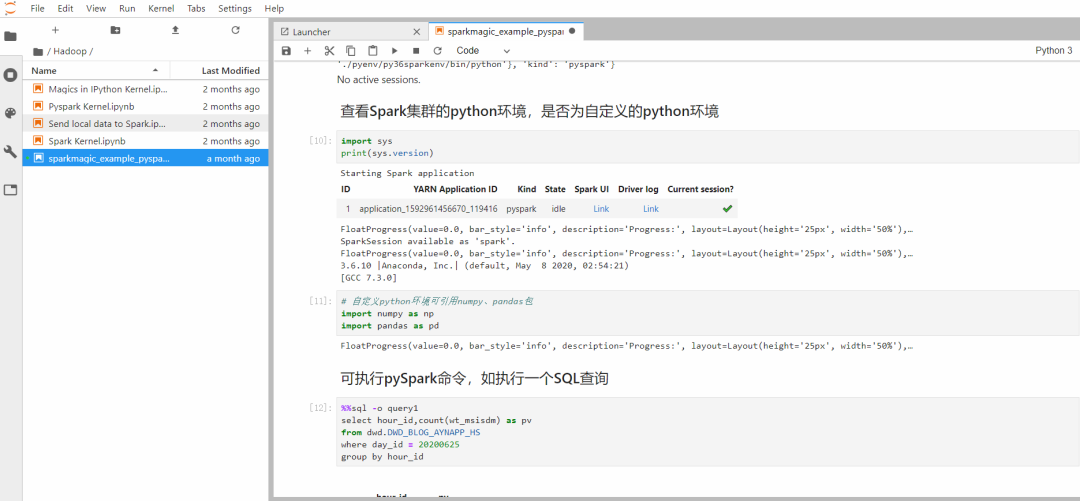Click the upload files icon
Viewport: 1080px width, 501px height.
coord(175,30)
